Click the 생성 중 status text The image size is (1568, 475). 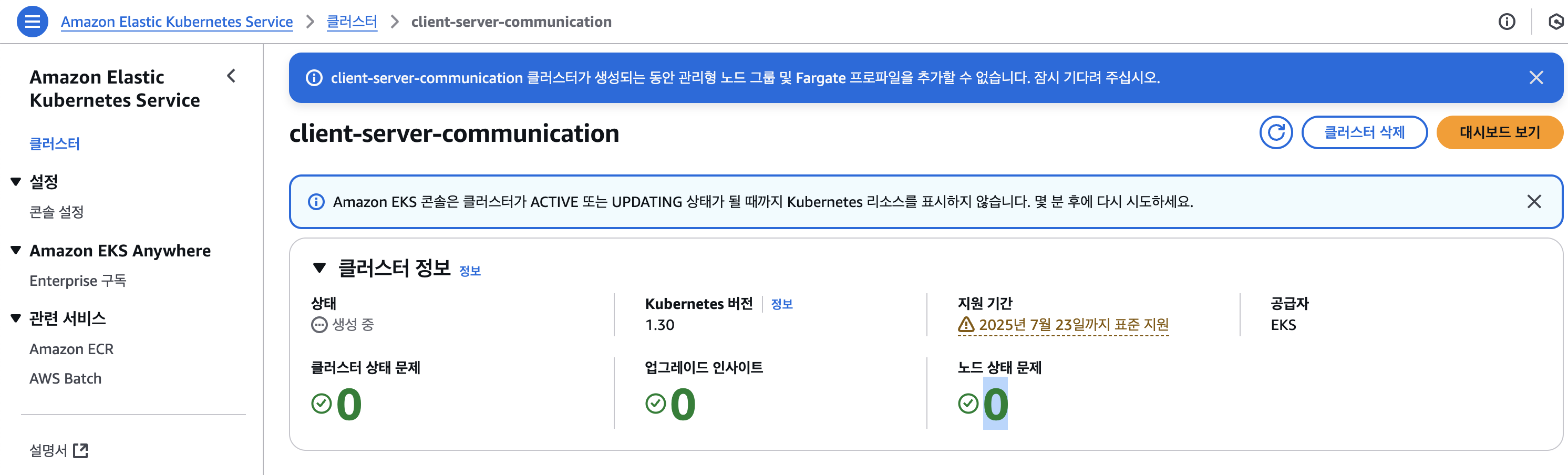(353, 325)
